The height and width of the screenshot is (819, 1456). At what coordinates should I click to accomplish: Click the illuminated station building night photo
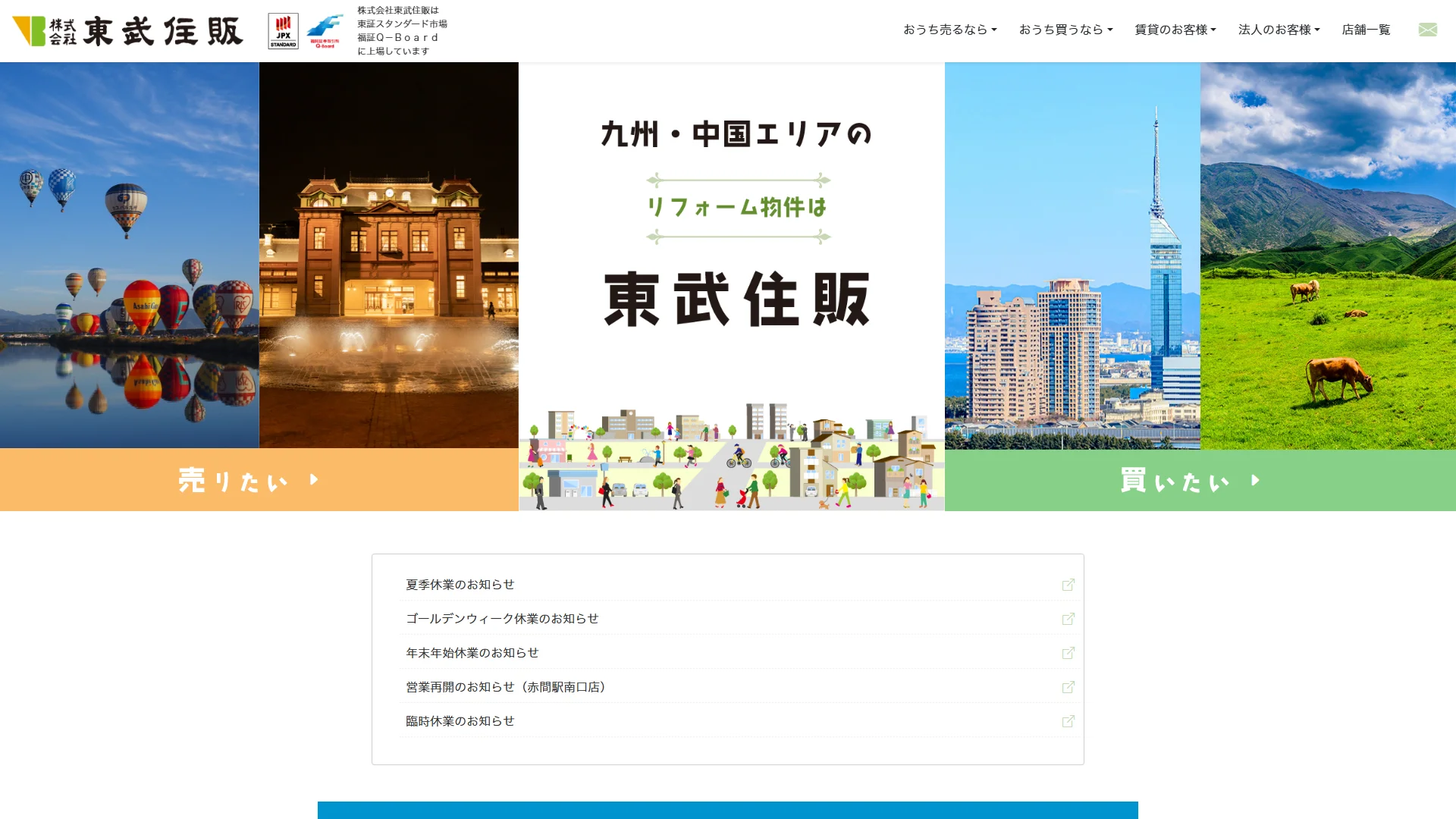click(x=389, y=255)
